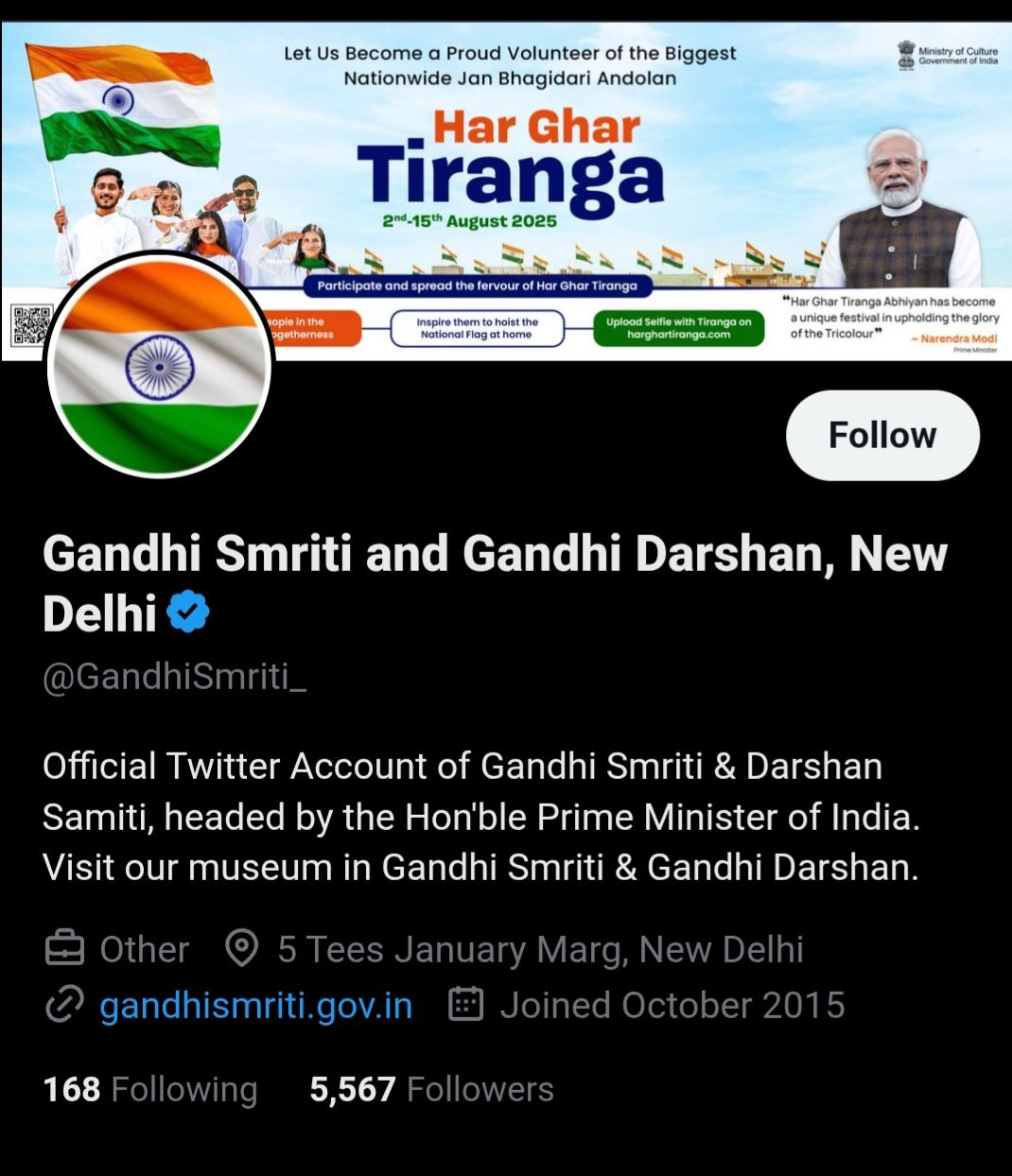Click the calendar joined-date icon

pos(465,1004)
